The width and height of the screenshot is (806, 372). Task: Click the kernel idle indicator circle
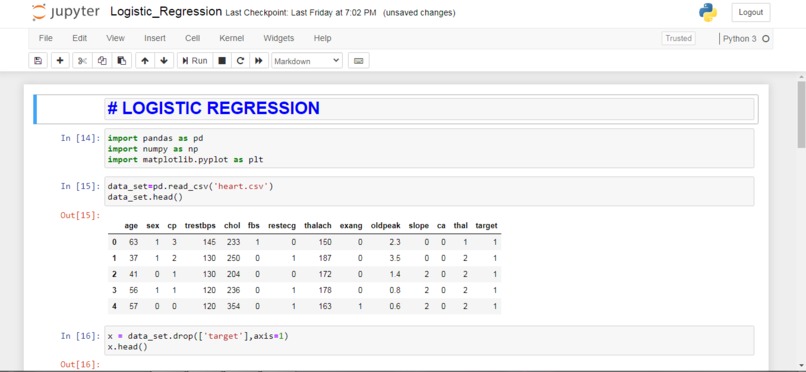coord(765,39)
